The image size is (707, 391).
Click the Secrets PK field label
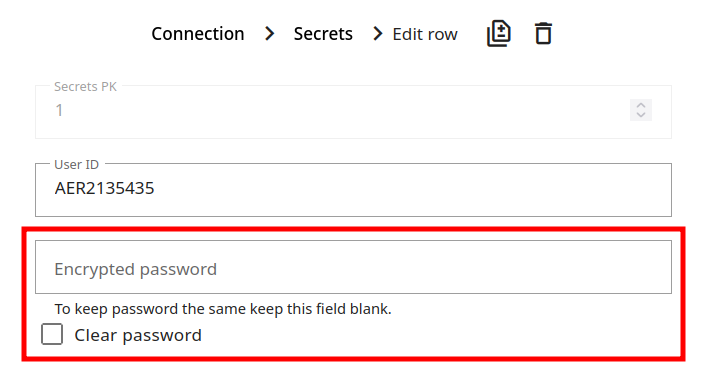[x=85, y=87]
